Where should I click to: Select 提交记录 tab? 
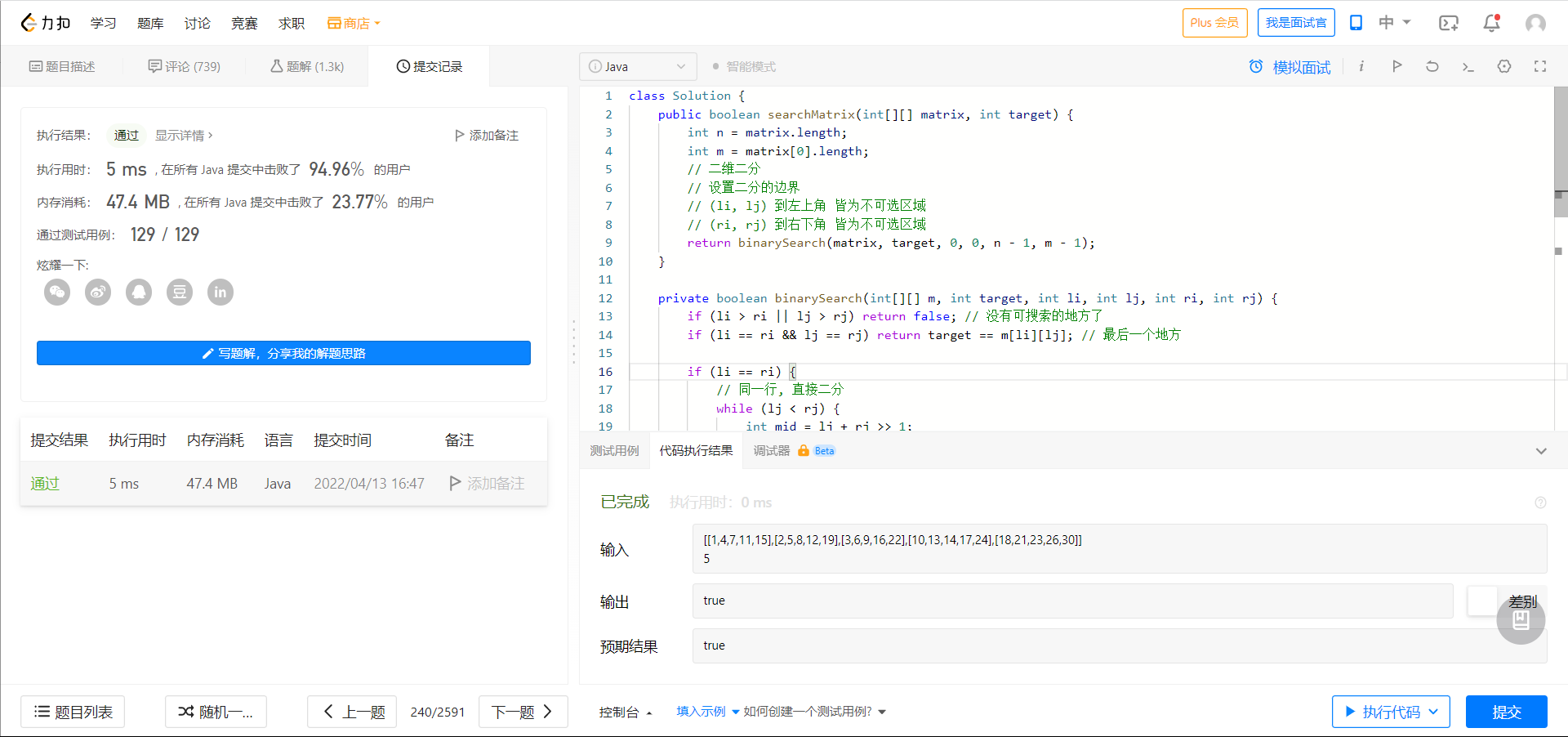(430, 66)
